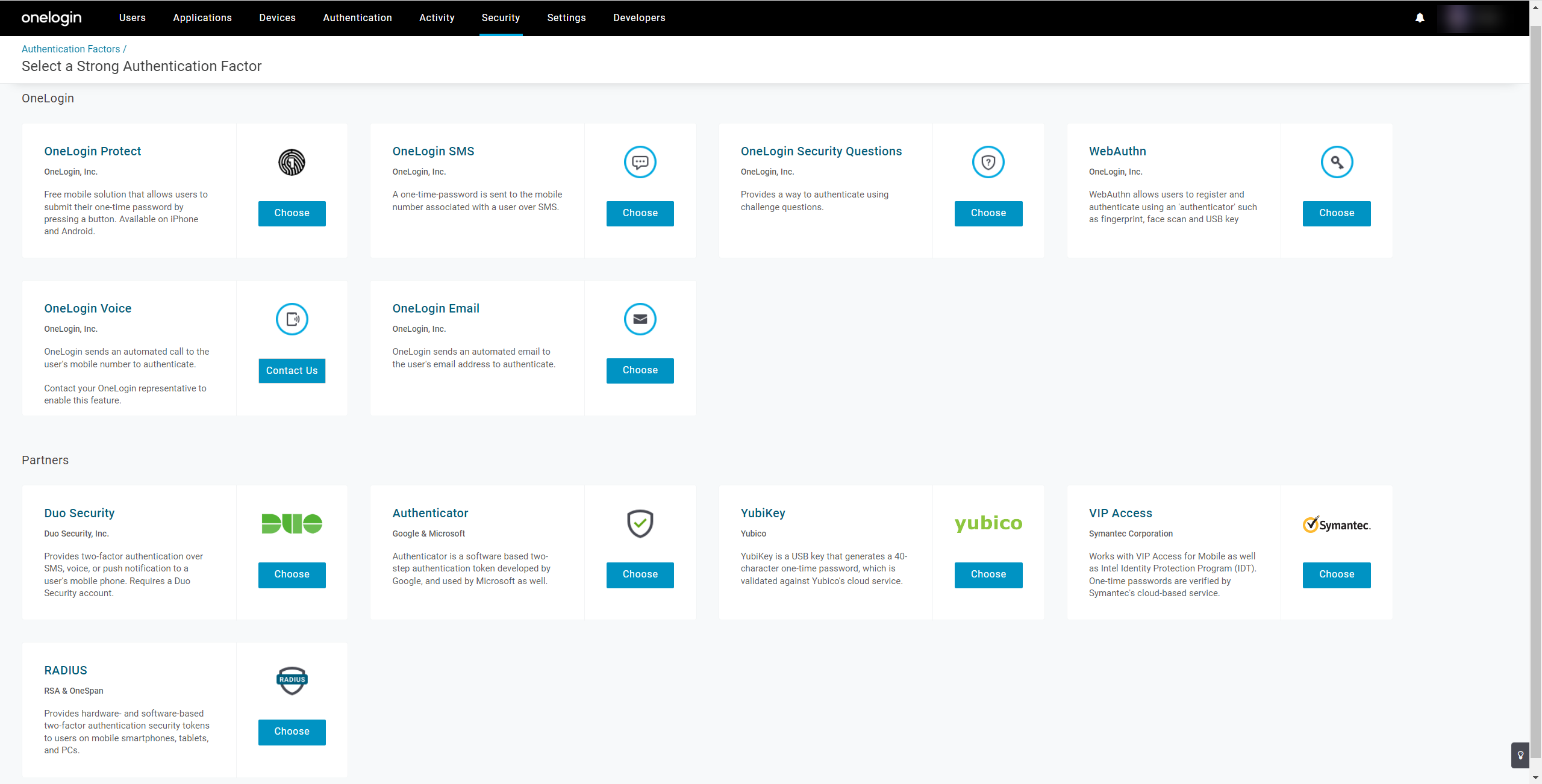
Task: Open the Settings menu
Action: (566, 18)
